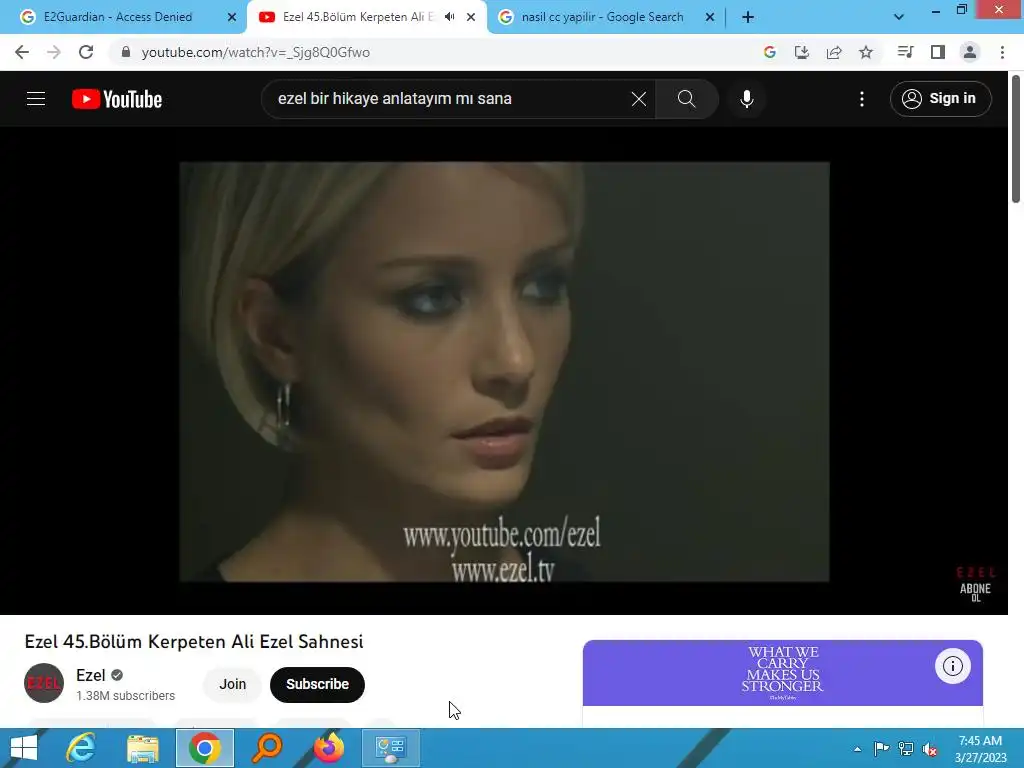Click the YouTube search magnifier button

[686, 99]
